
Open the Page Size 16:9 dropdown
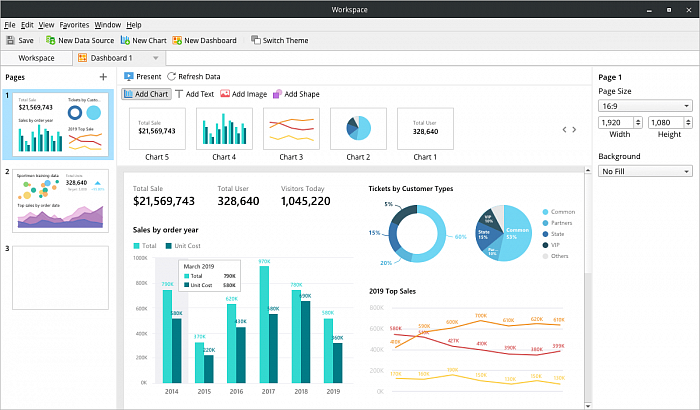[x=645, y=105]
